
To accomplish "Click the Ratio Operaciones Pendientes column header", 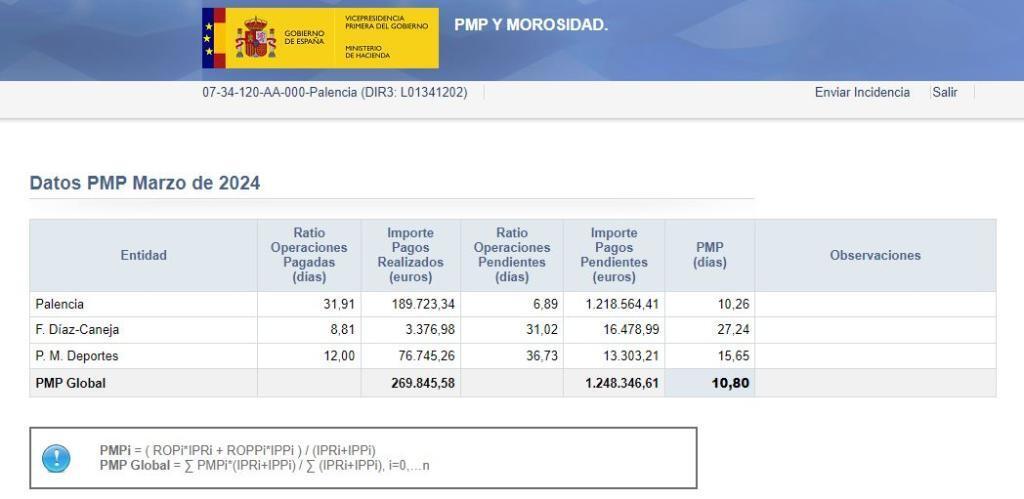I will 511,255.
